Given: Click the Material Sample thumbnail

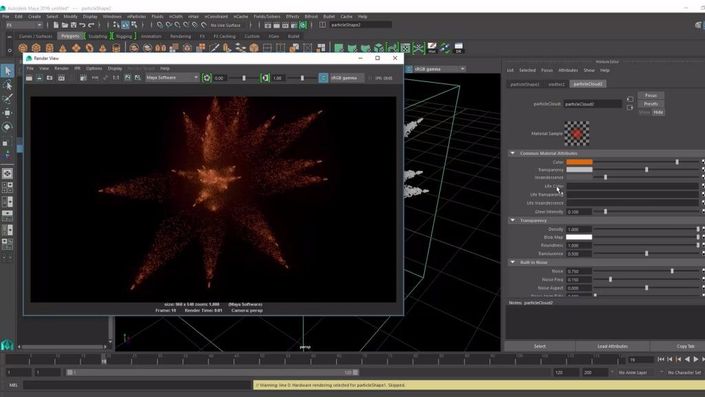Looking at the screenshot, I should (x=577, y=133).
